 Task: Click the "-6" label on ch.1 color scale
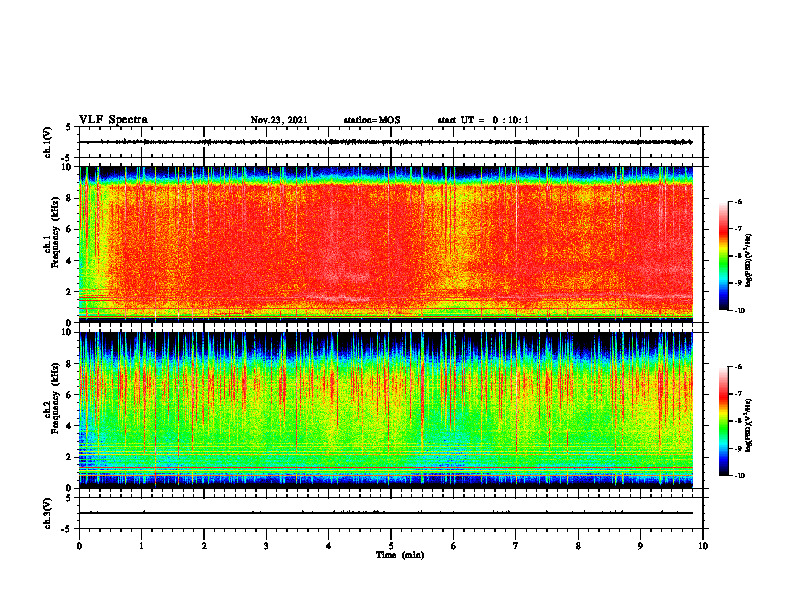coord(737,201)
